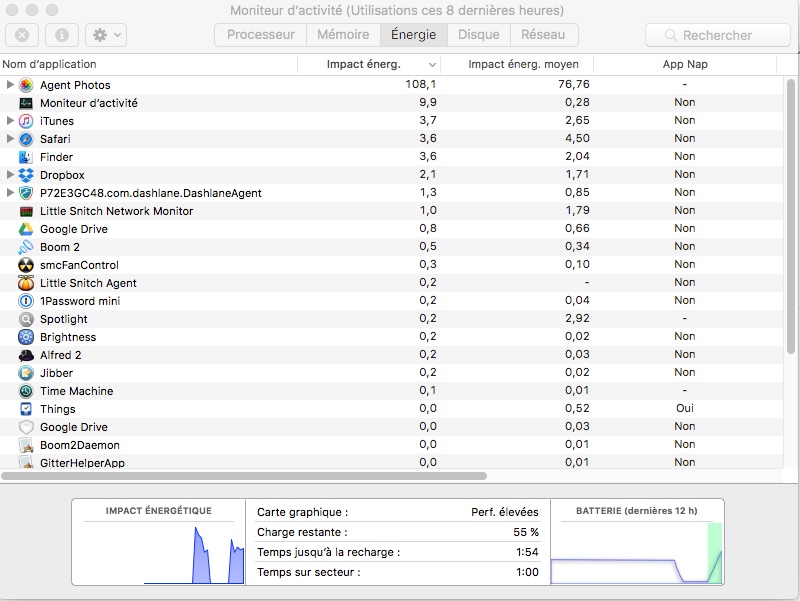Click the Boom 2 app icon
800x601 pixels.
[26, 247]
